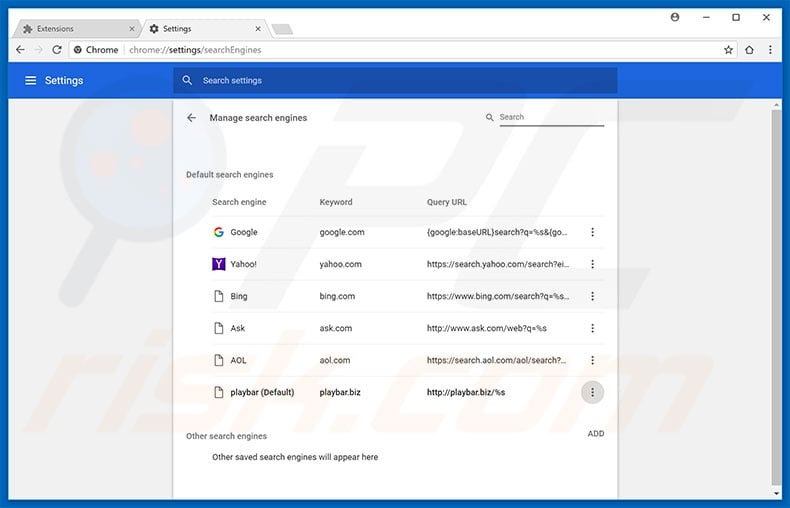The width and height of the screenshot is (790, 508).
Task: Minimize the Chrome window
Action: [x=706, y=17]
